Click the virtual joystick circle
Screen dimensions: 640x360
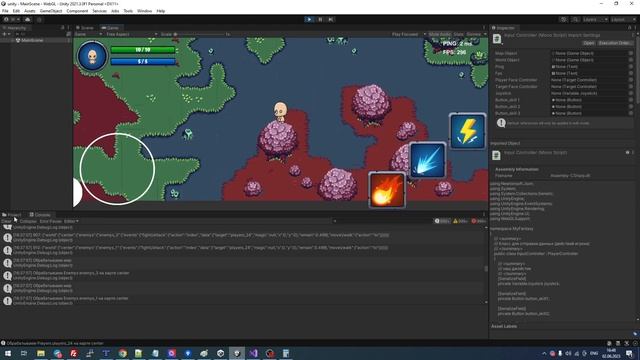[x=117, y=169]
